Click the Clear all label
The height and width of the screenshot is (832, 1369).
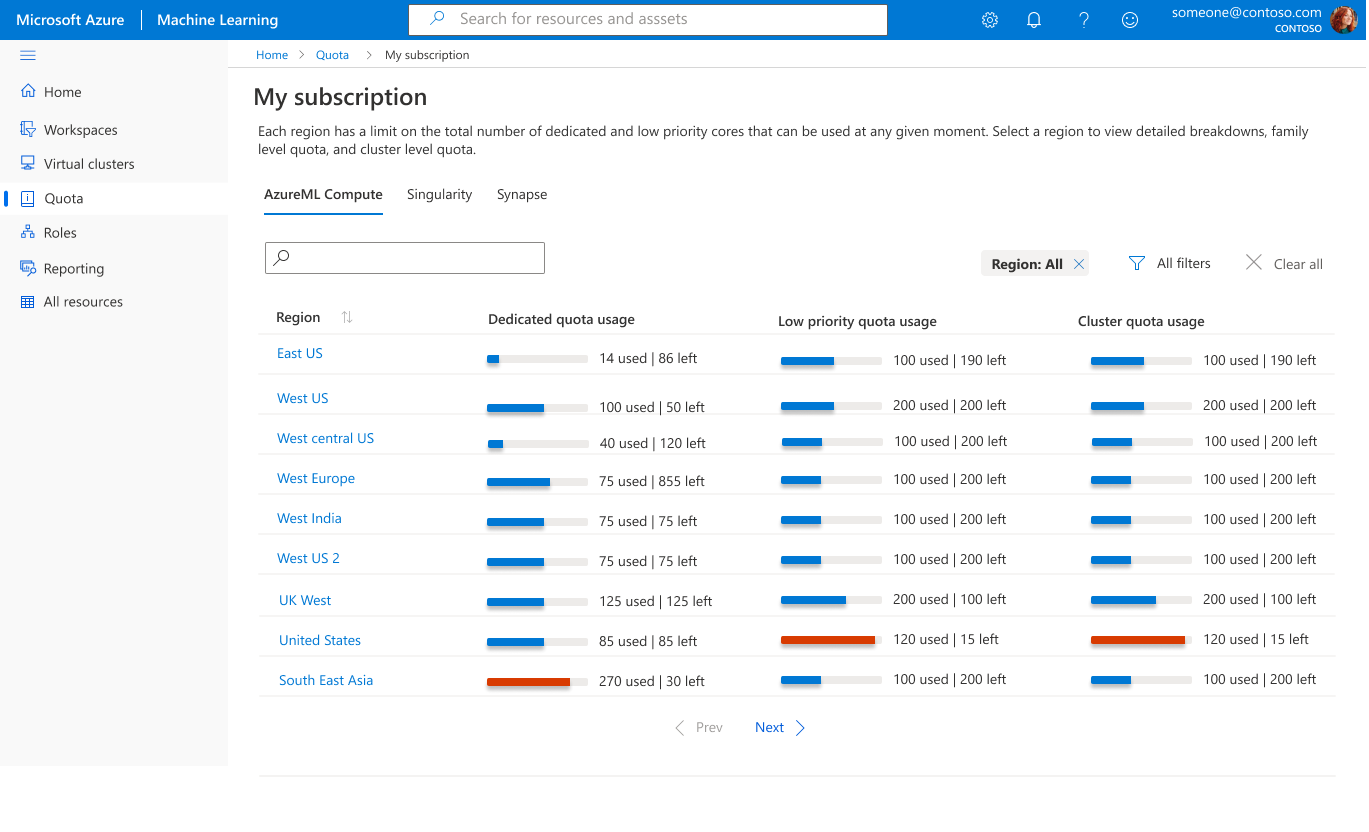click(1298, 264)
